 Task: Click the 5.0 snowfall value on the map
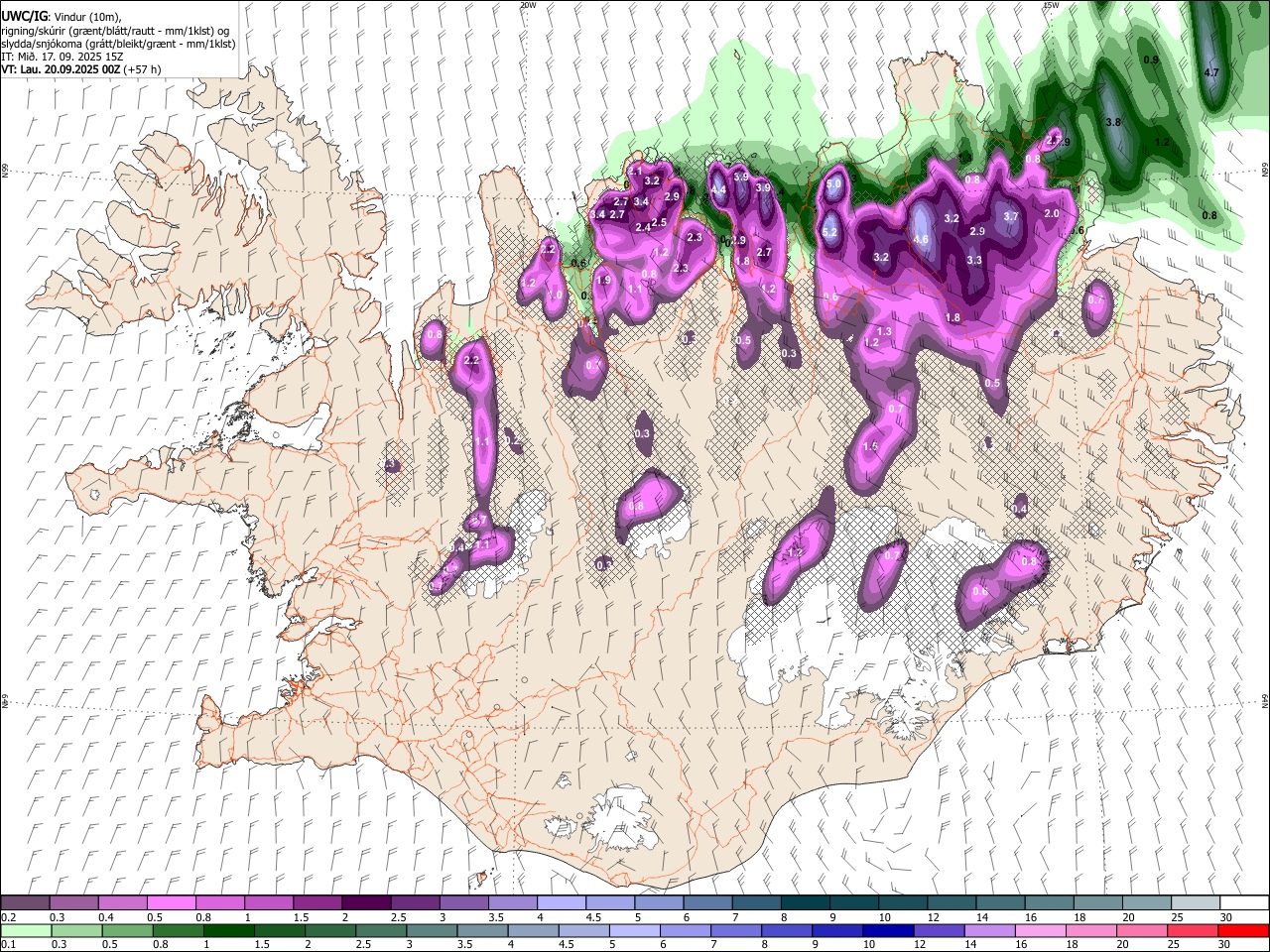[x=833, y=183]
